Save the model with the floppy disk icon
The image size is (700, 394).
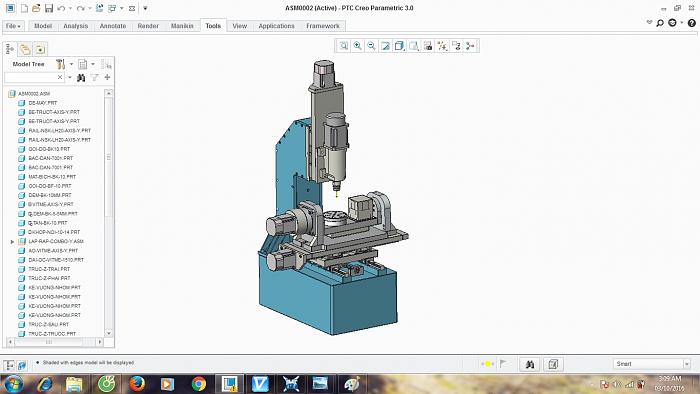point(49,8)
